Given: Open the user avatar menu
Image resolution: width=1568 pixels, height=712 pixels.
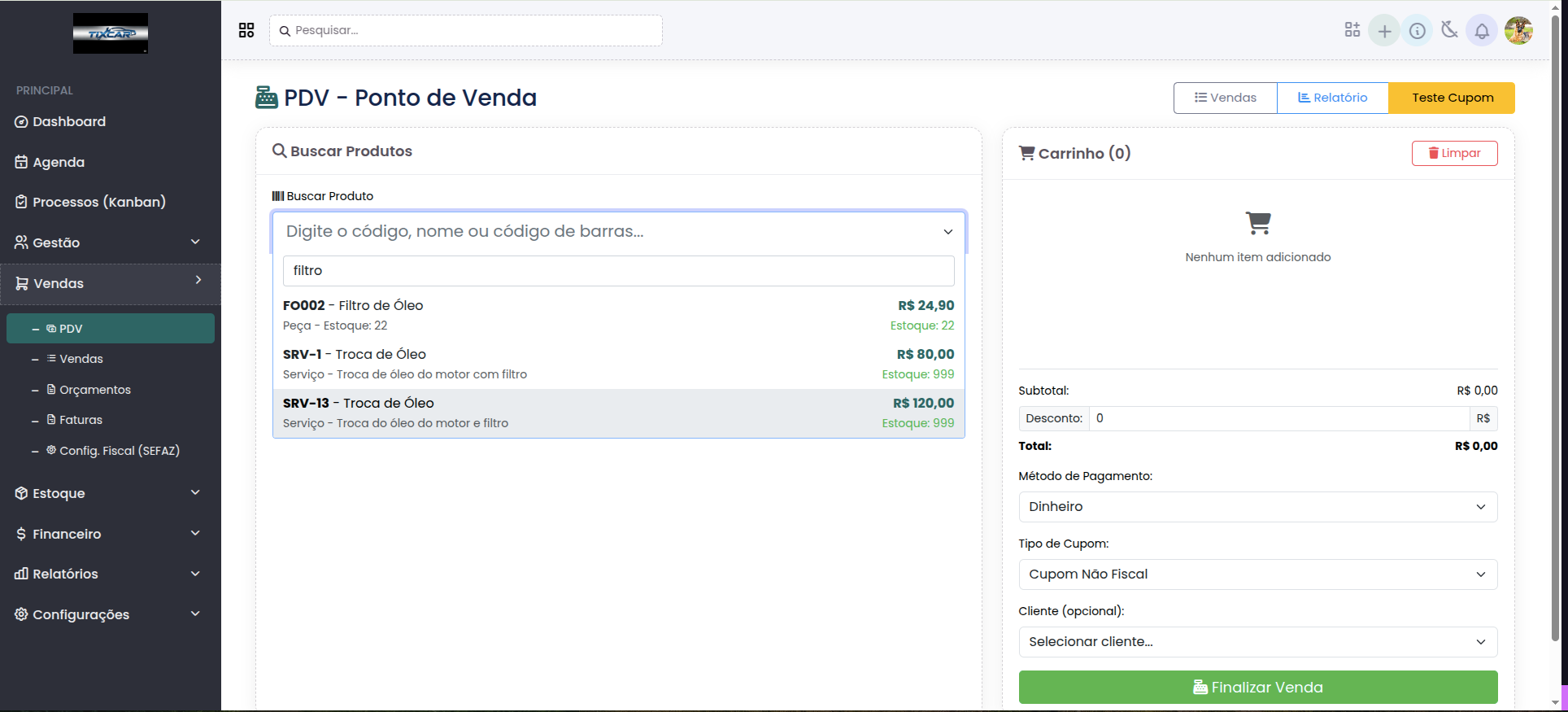Looking at the screenshot, I should 1518,31.
